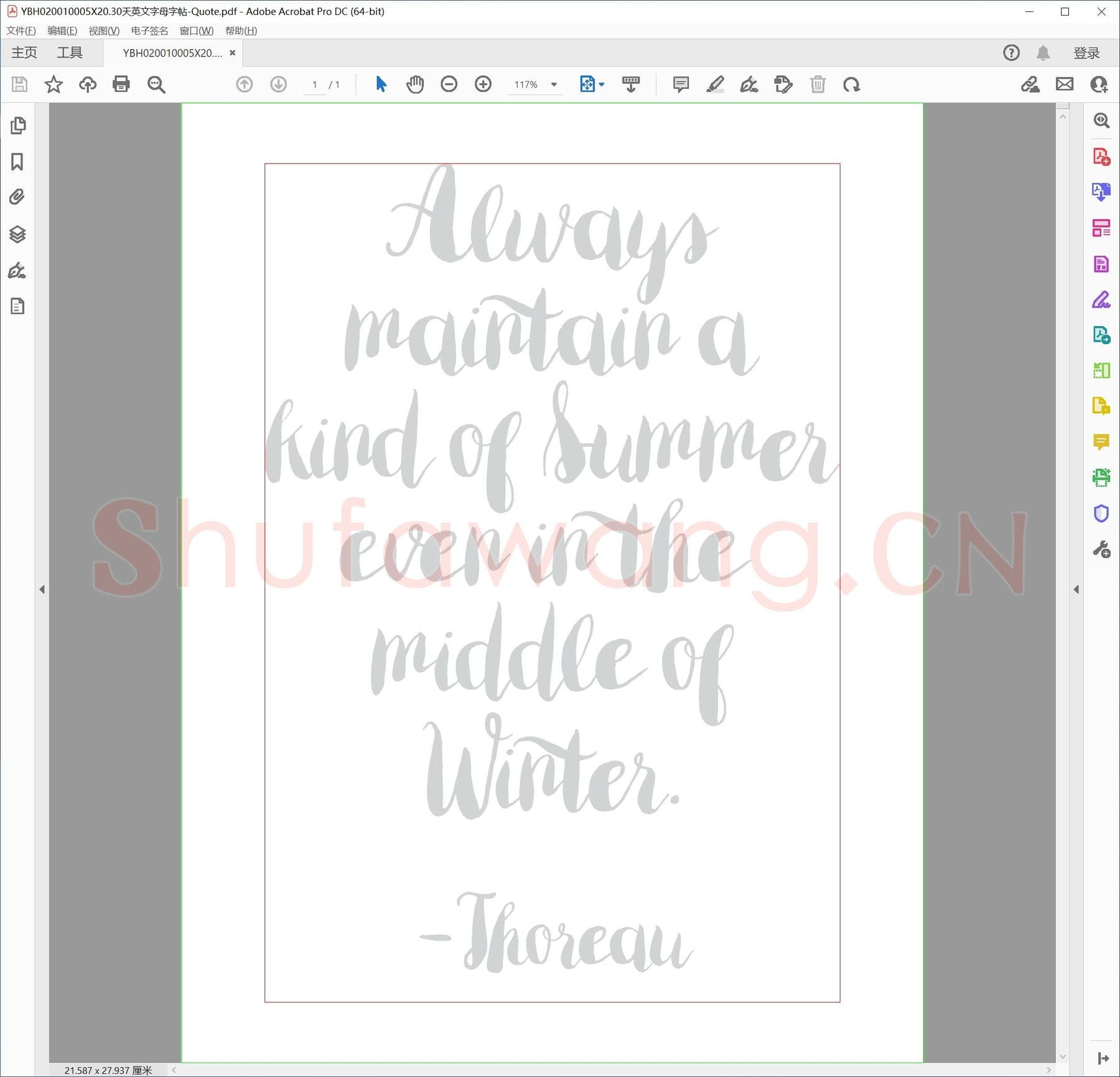Zoom in with the plus button
Image resolution: width=1120 pixels, height=1077 pixels.
[x=483, y=84]
